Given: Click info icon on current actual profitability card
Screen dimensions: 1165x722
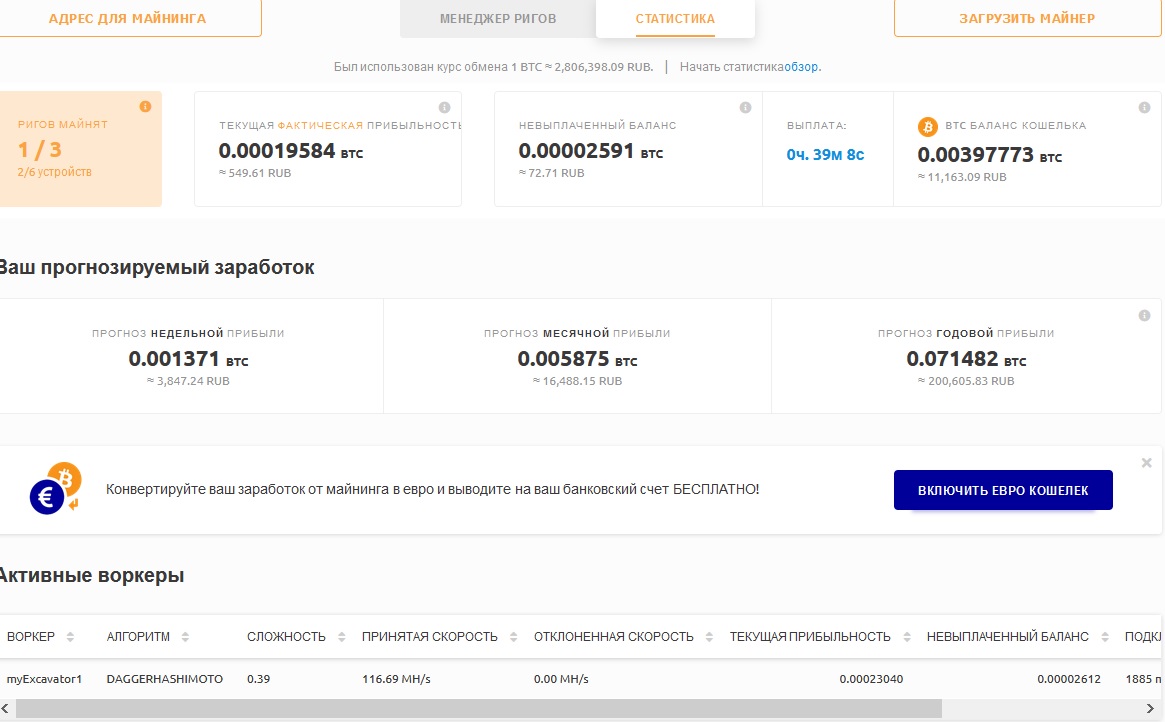Looking at the screenshot, I should coord(444,108).
